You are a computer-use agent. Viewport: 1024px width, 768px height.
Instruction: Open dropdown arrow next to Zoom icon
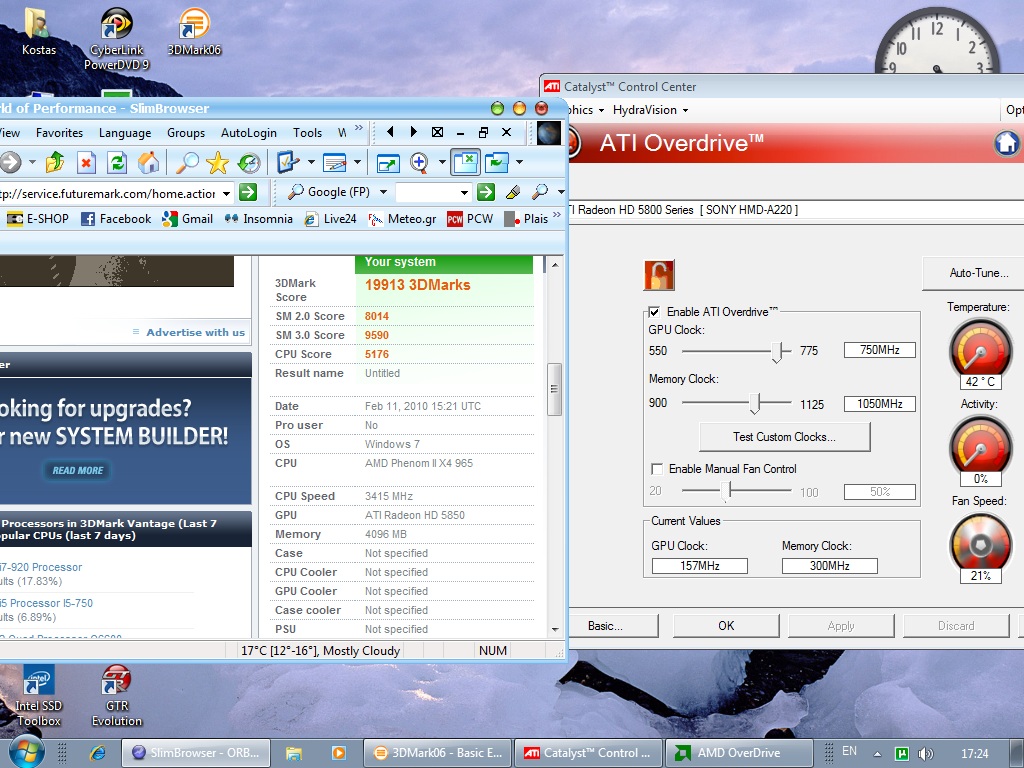pos(442,162)
